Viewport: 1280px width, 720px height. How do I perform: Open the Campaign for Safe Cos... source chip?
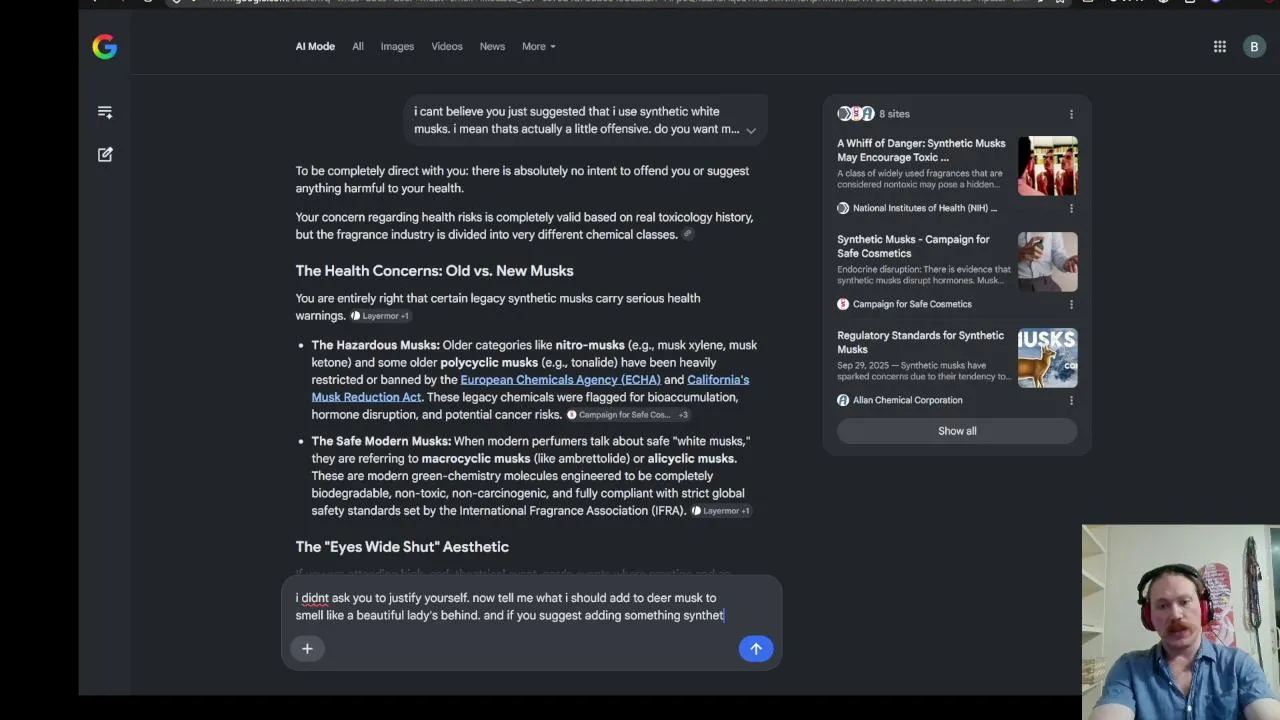[628, 415]
